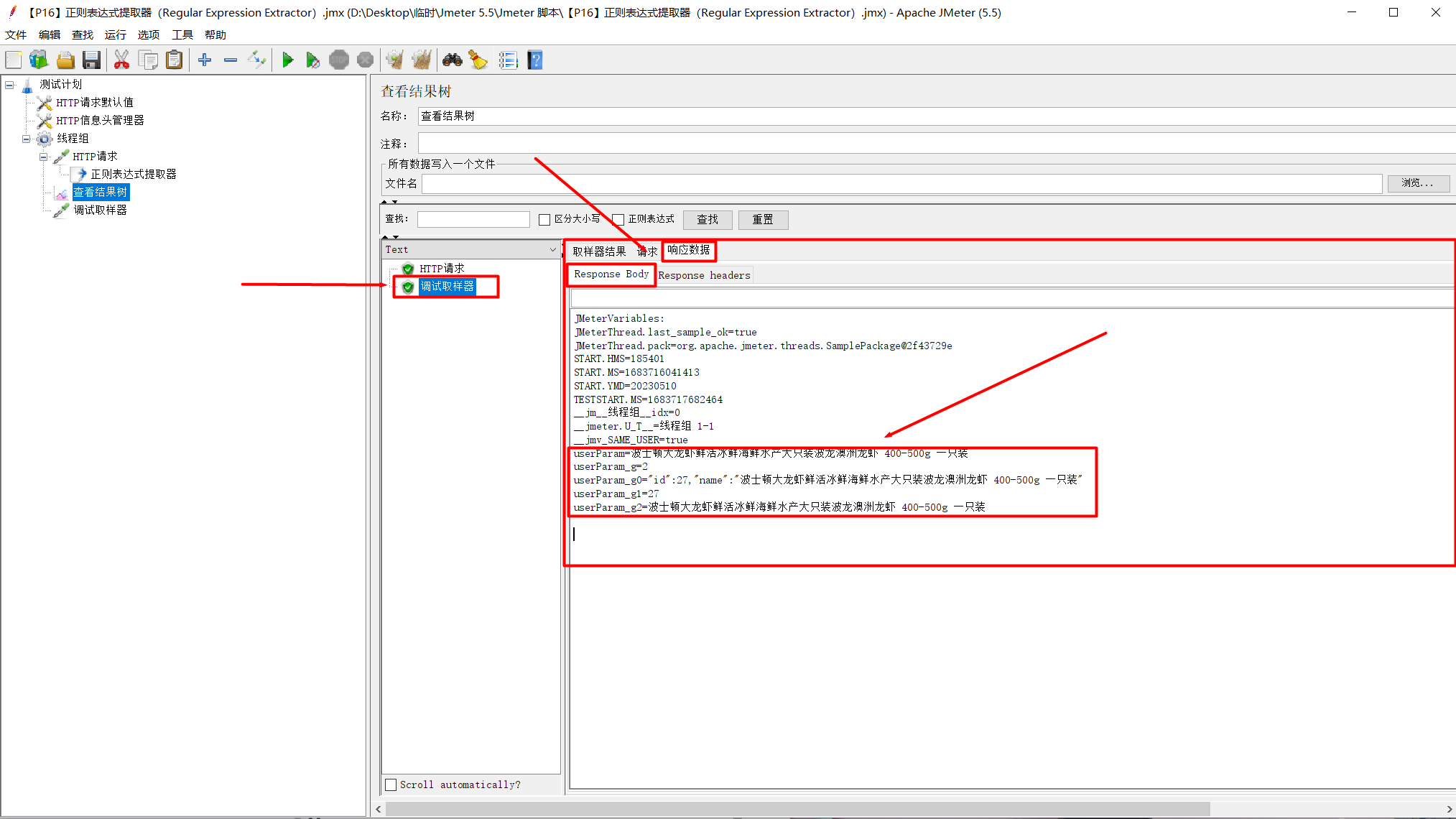The image size is (1456, 819).
Task: Open the 编辑 menu
Action: coord(50,34)
